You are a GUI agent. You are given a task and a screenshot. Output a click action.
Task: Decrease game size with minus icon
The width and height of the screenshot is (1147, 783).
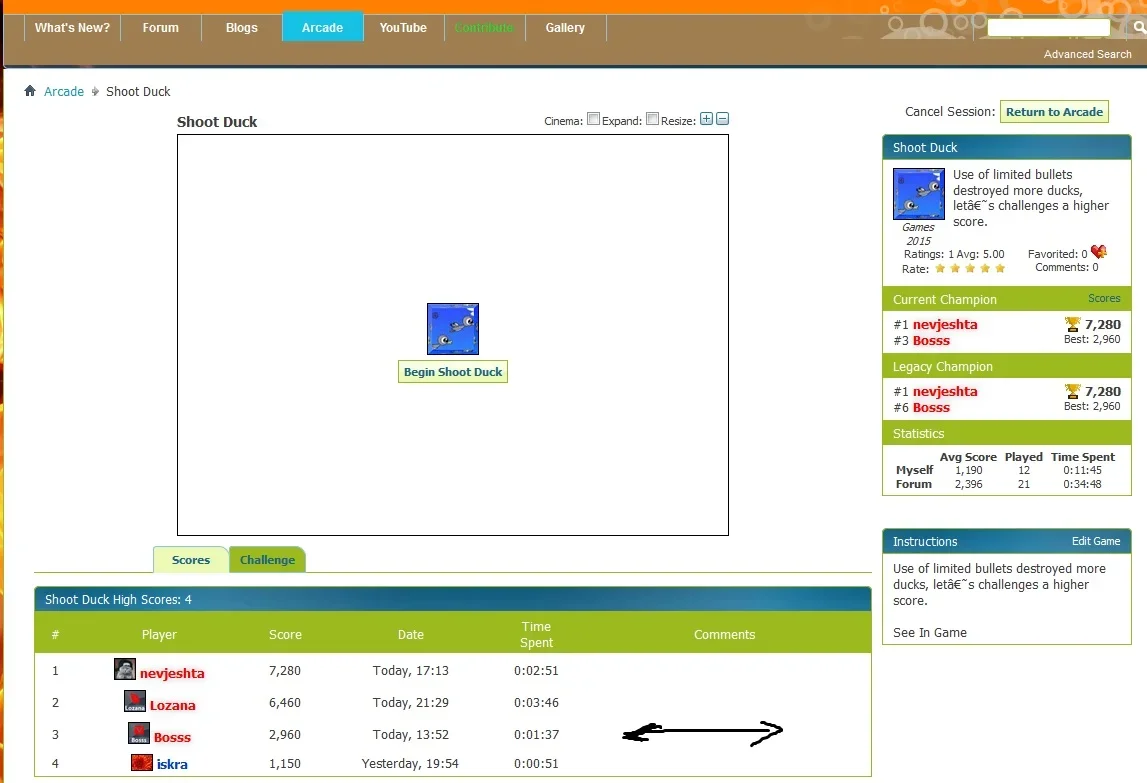click(723, 120)
